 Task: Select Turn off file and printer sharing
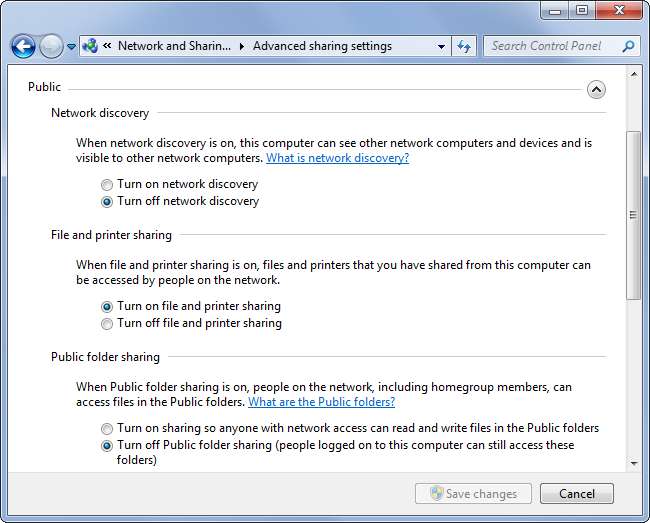point(107,324)
